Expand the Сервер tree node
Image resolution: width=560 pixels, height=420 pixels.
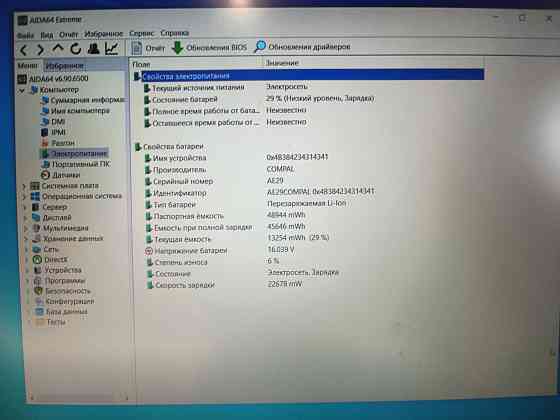click(x=25, y=207)
